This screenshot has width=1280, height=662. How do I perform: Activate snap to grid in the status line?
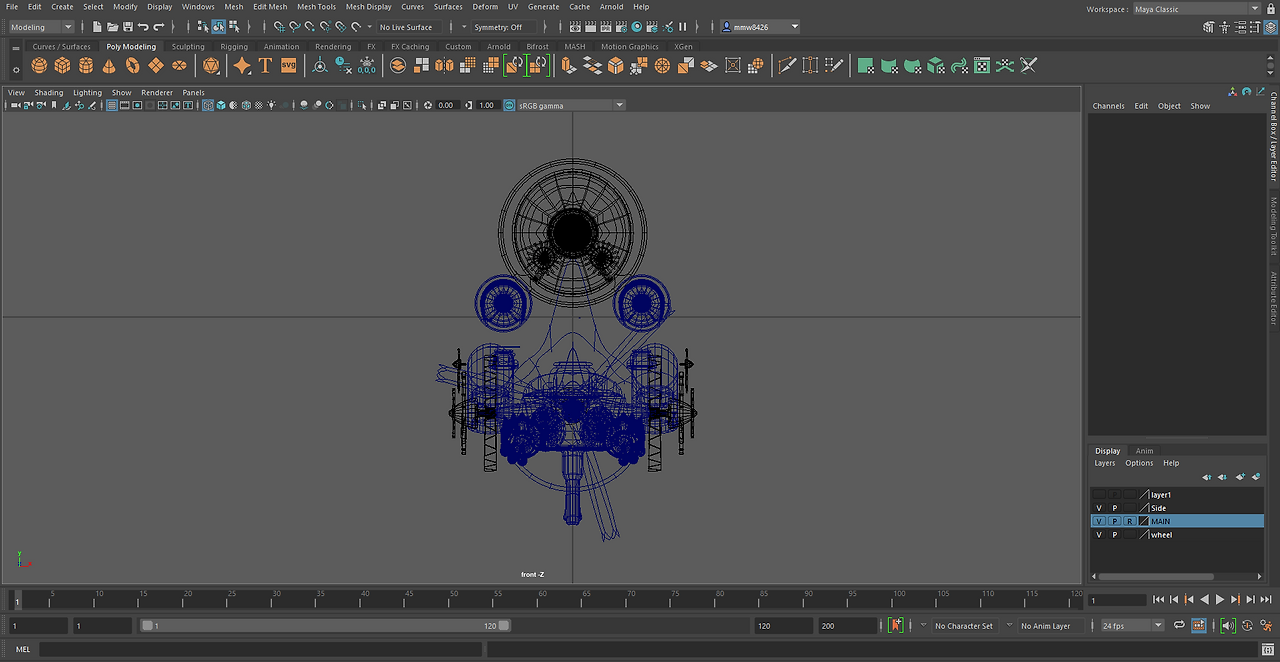pos(278,27)
